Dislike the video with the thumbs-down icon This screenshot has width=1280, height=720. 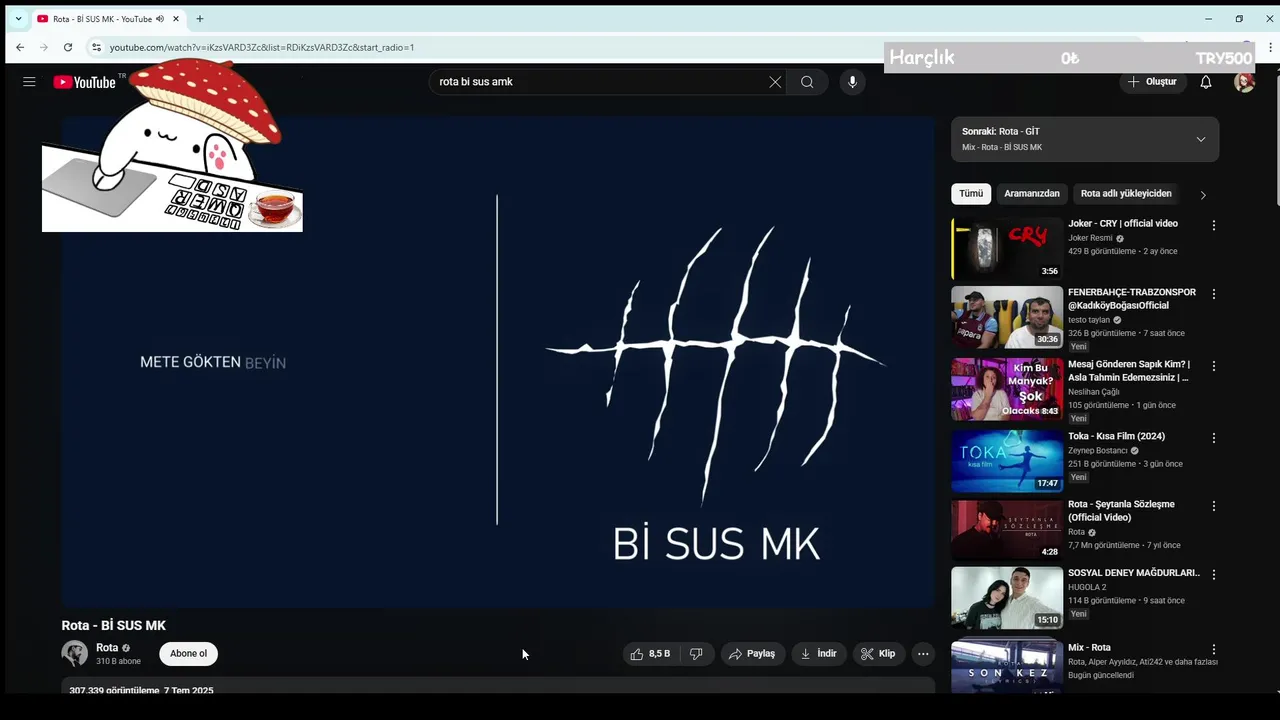point(696,654)
